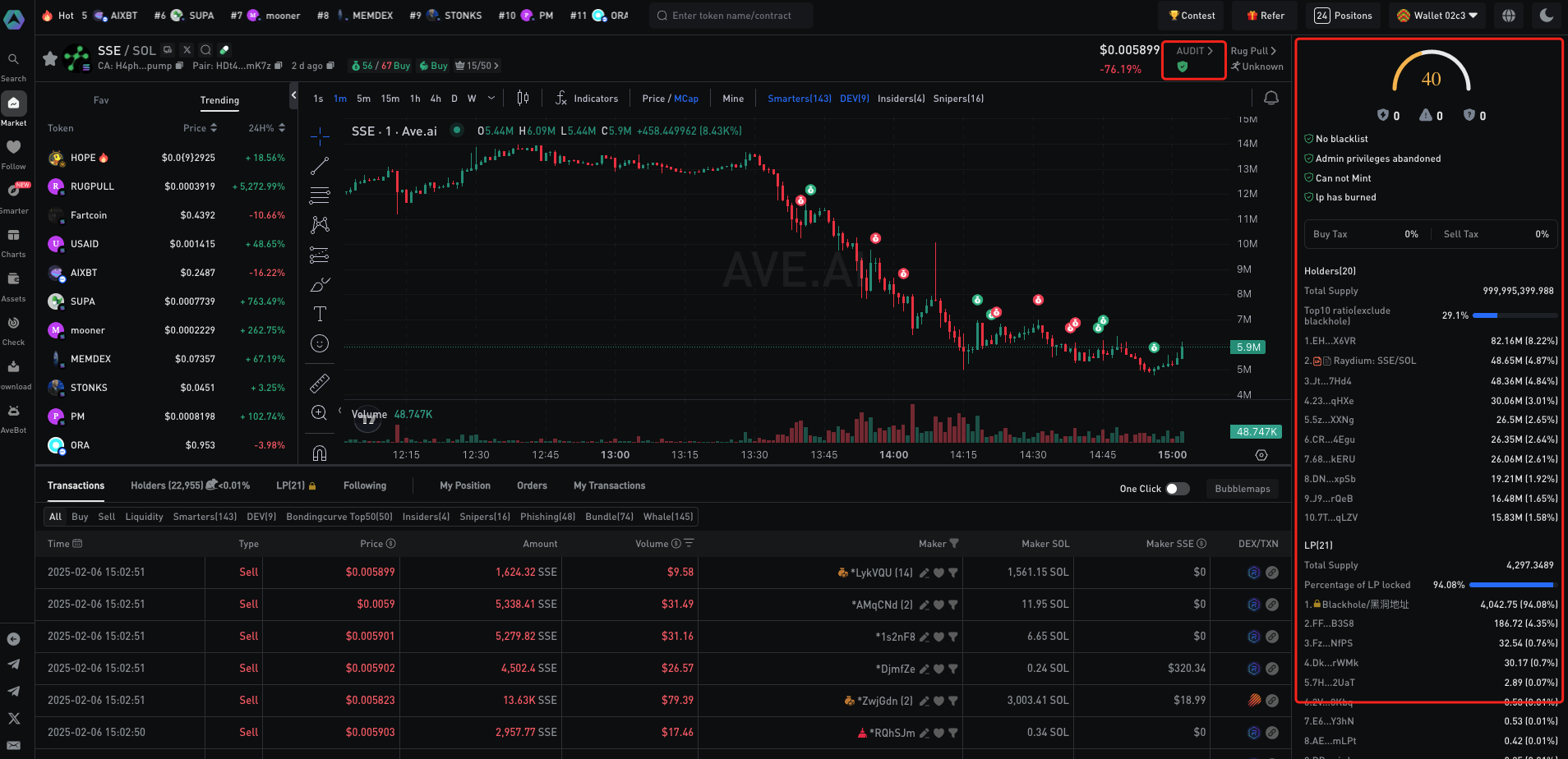Expand the Wallet 02c3 dropdown
This screenshot has width=1568, height=759.
pyautogui.click(x=1437, y=16)
